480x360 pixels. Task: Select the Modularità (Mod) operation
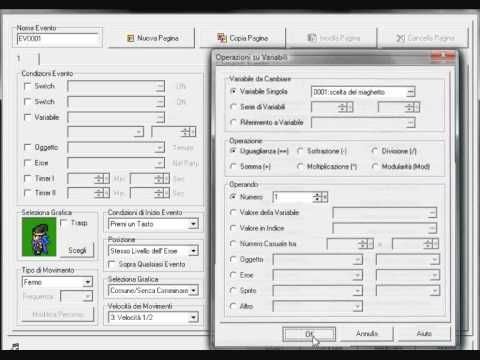pyautogui.click(x=375, y=166)
